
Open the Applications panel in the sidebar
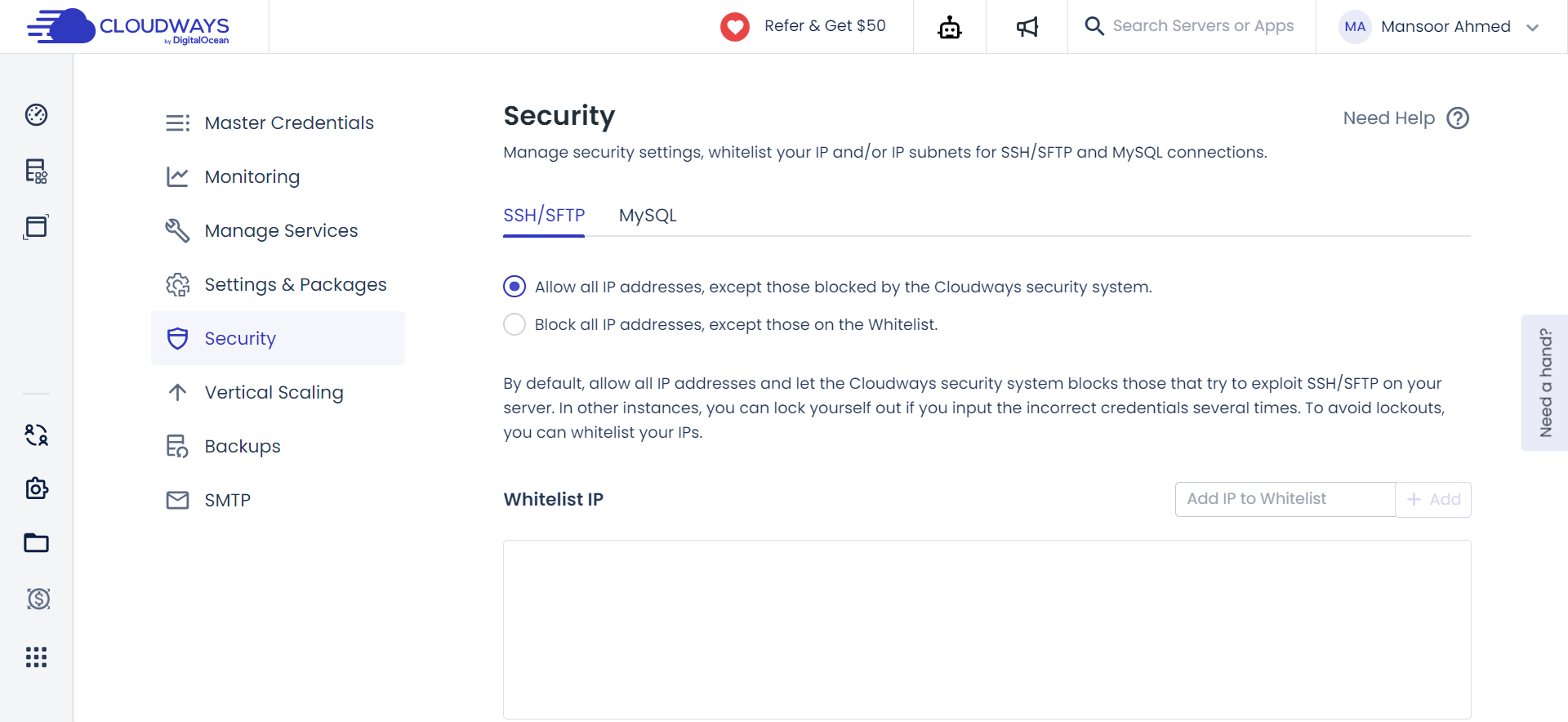36,226
